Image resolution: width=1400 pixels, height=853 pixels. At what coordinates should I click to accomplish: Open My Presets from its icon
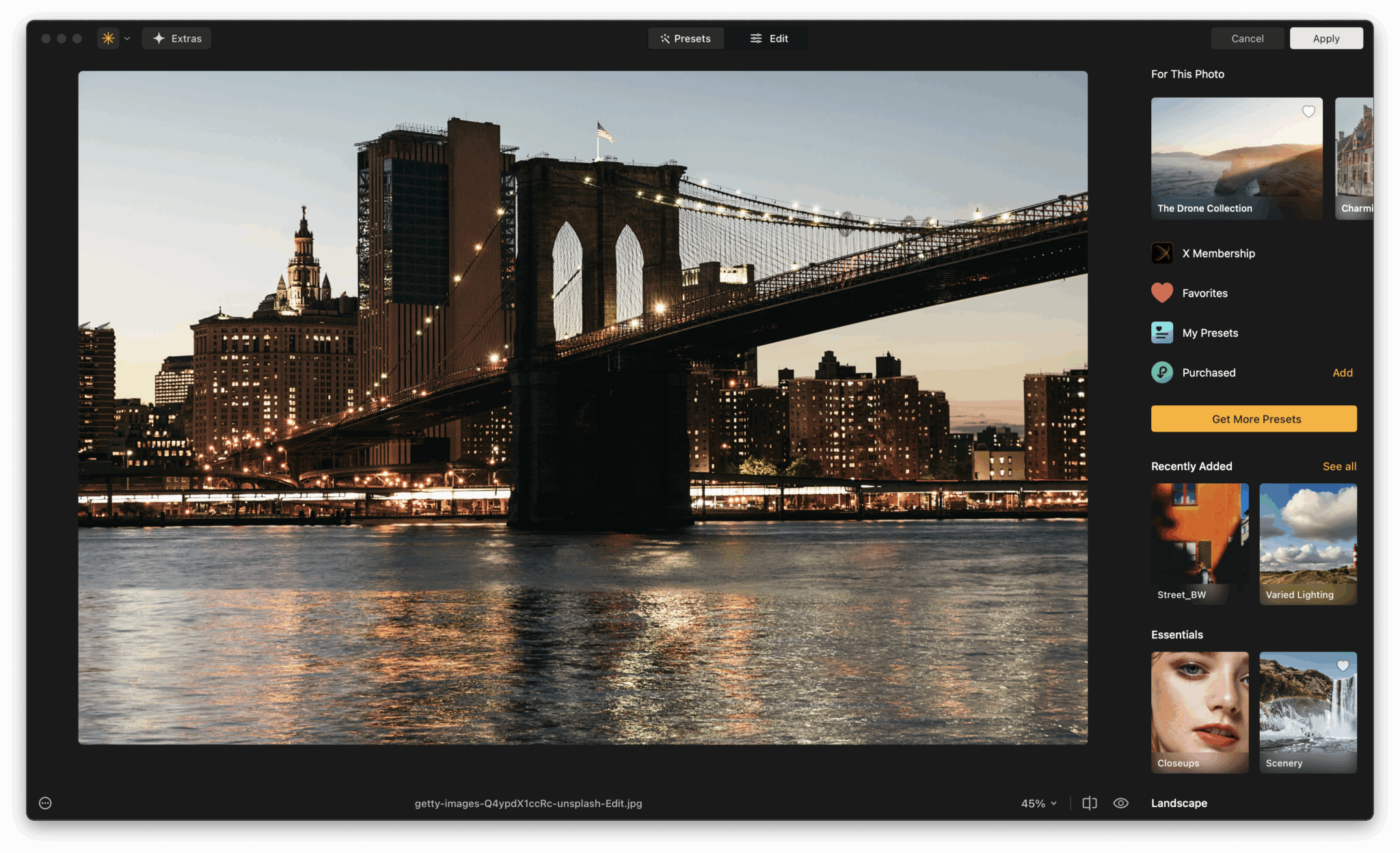click(1161, 333)
